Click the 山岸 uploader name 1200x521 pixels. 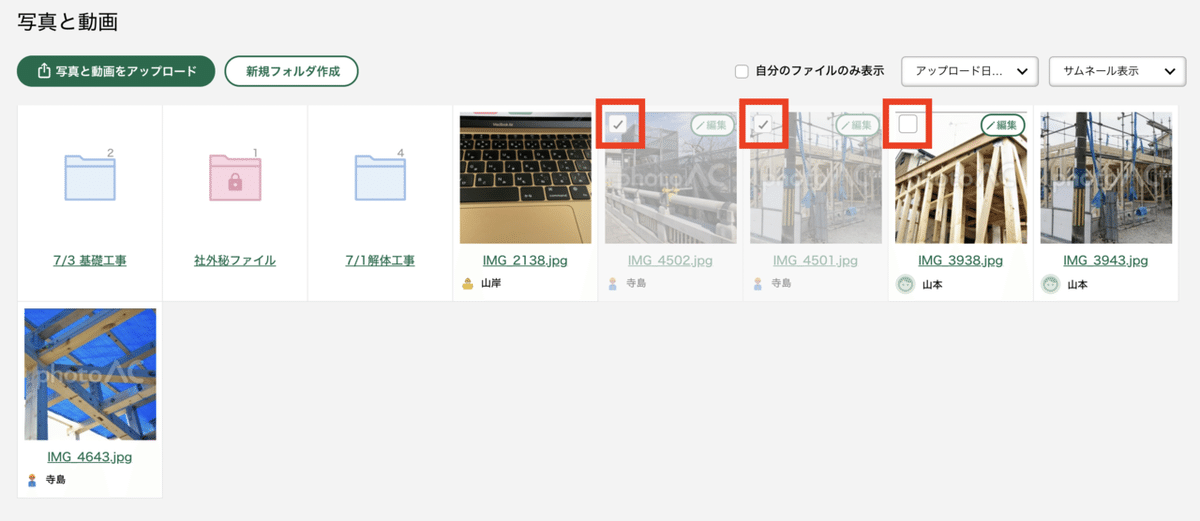point(491,285)
